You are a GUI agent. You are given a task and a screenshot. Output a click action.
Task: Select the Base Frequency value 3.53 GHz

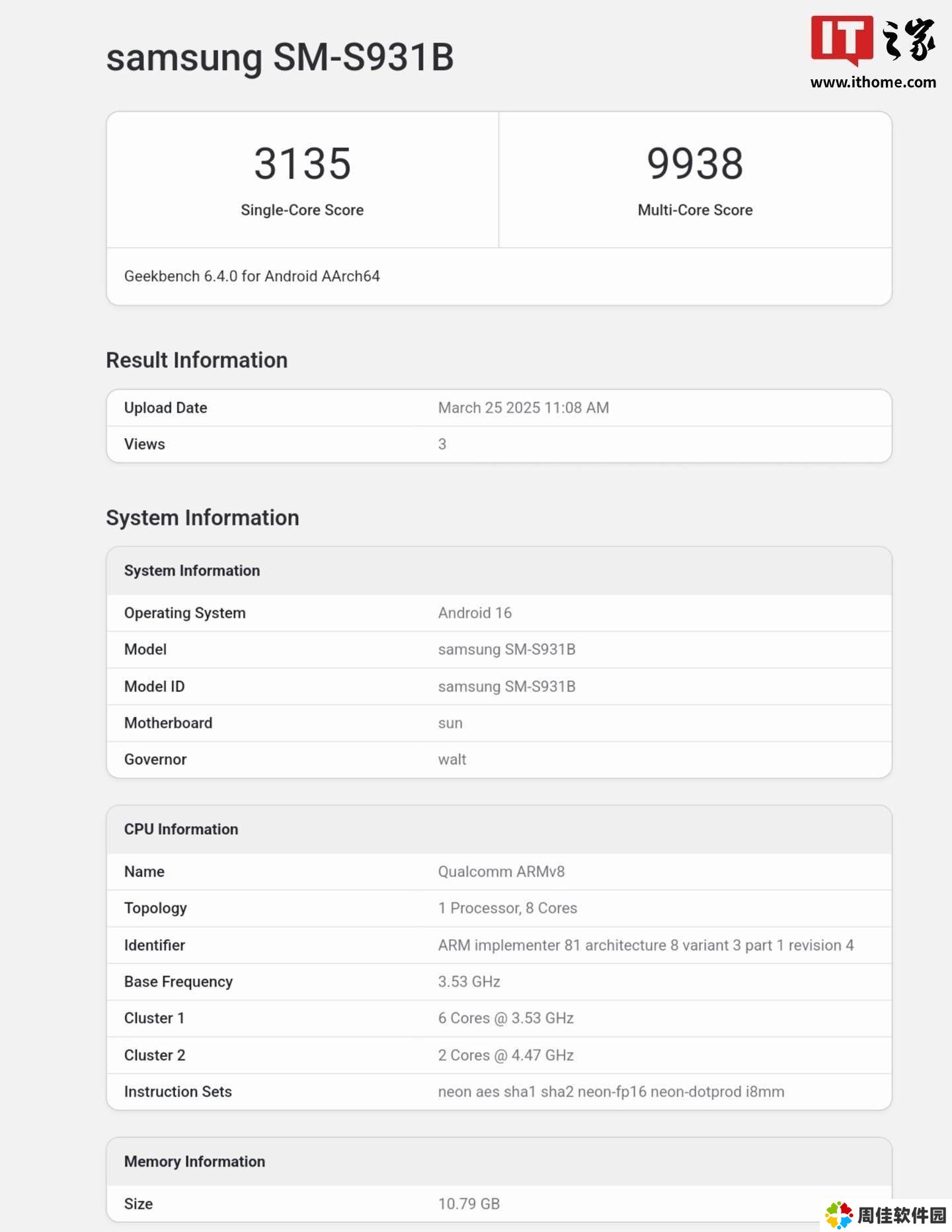(x=469, y=982)
